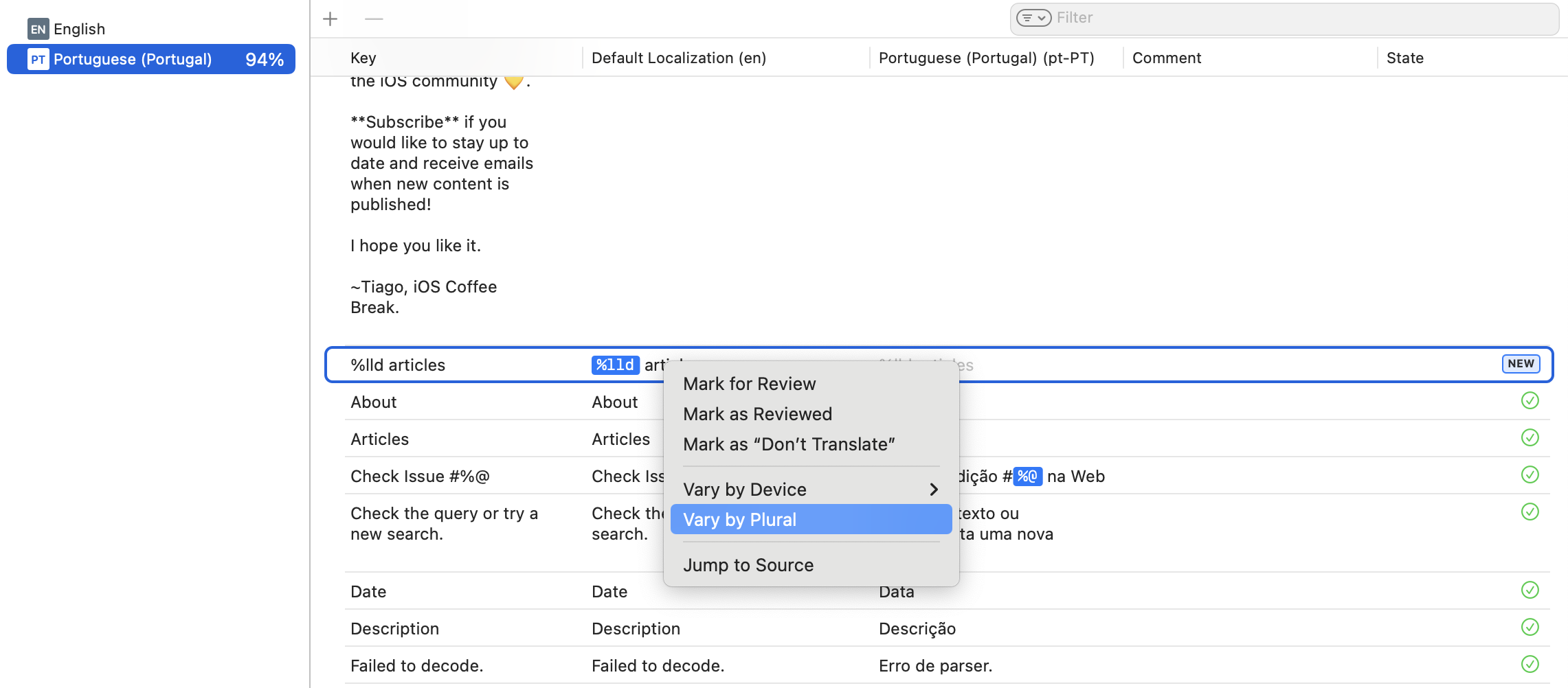Choose Mark as "Don't Translate" menu item

point(811,444)
